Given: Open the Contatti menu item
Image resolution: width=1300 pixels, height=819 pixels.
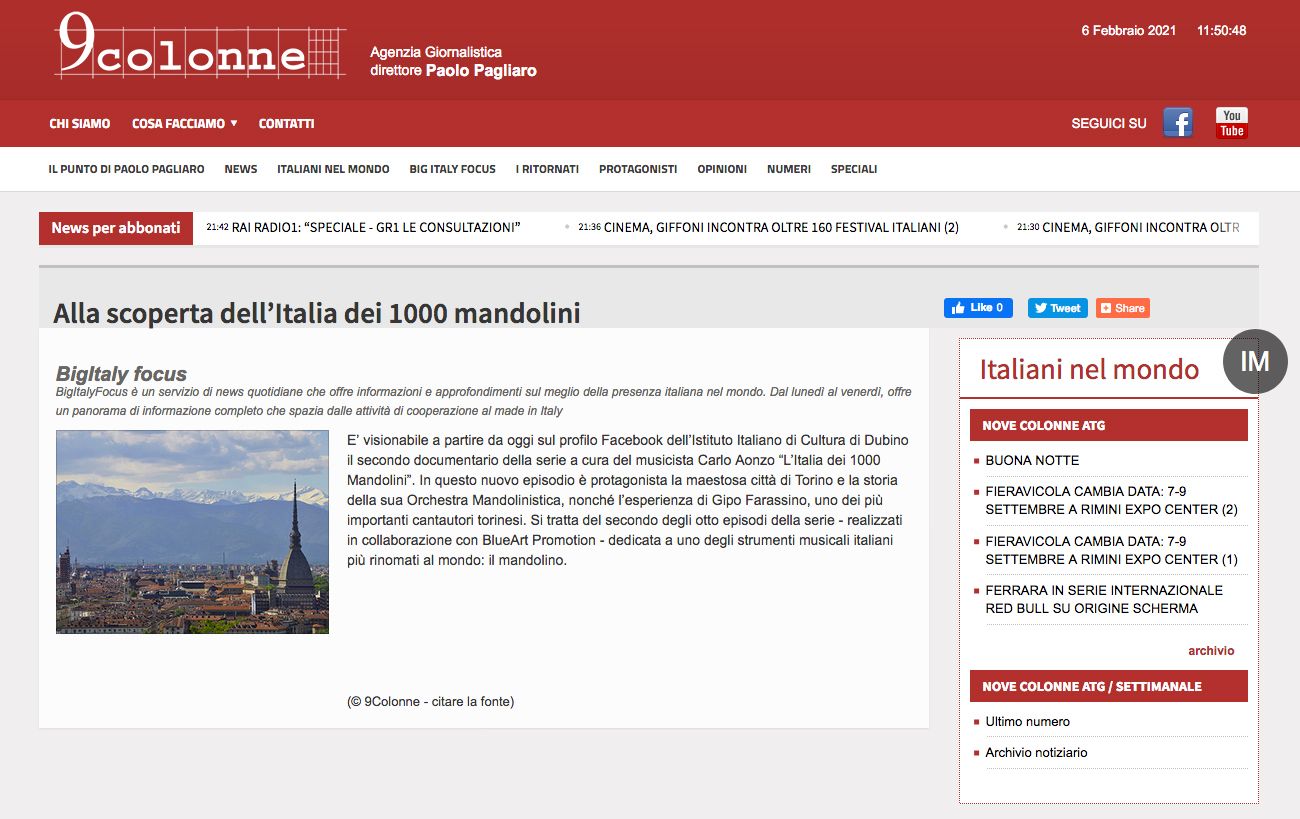Looking at the screenshot, I should click(x=286, y=124).
